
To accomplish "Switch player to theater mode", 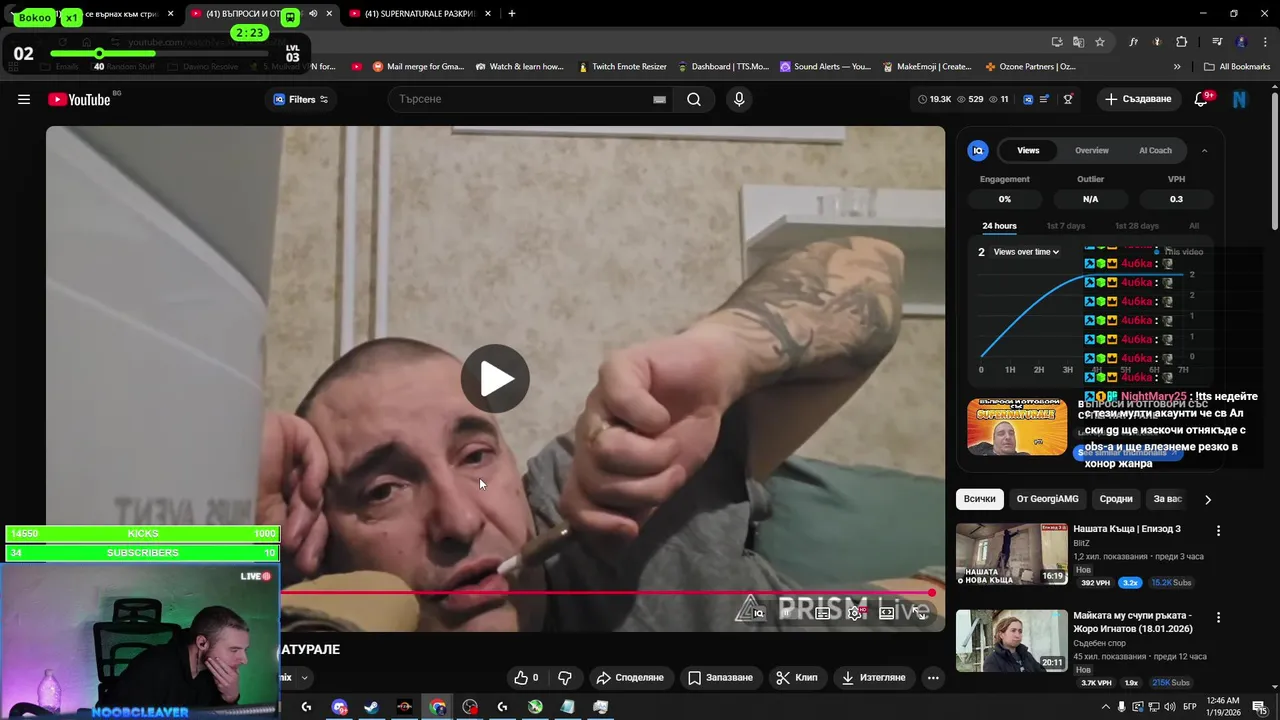I will click(887, 612).
